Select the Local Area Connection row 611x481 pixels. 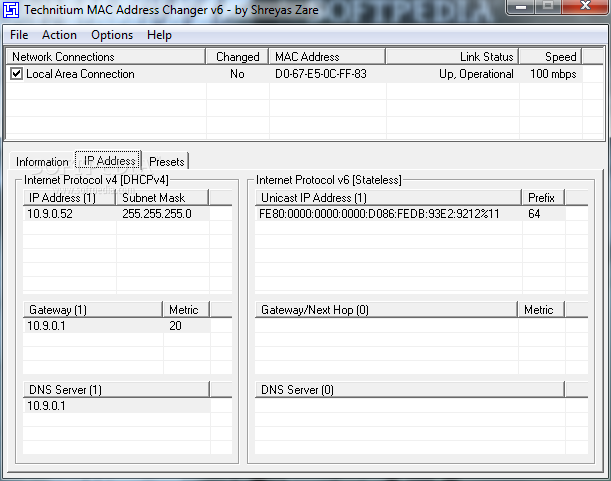click(x=295, y=74)
